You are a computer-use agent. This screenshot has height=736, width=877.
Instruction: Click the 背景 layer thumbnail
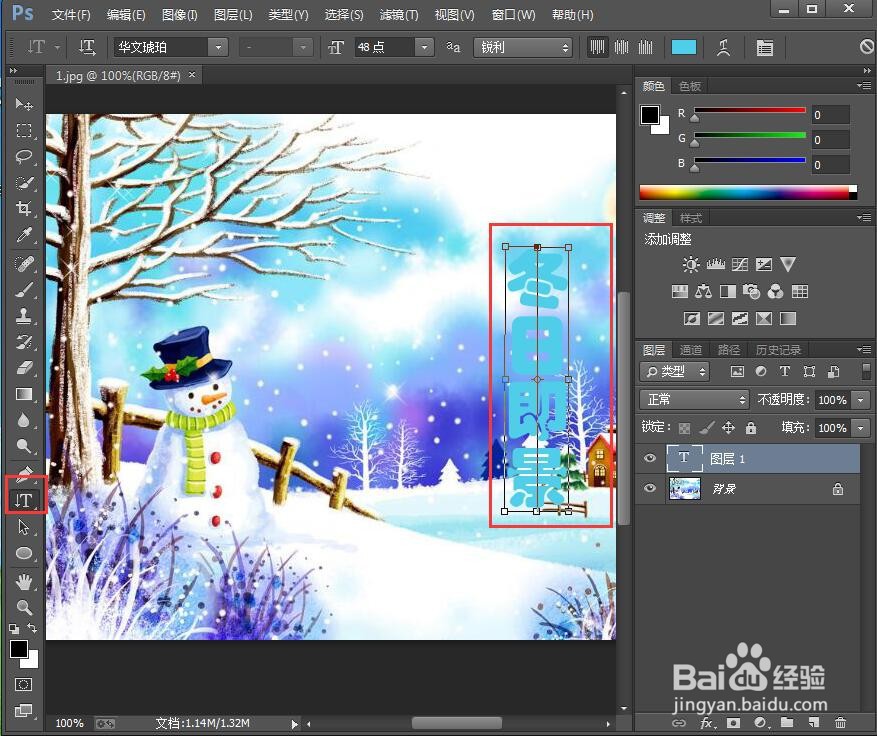point(685,488)
